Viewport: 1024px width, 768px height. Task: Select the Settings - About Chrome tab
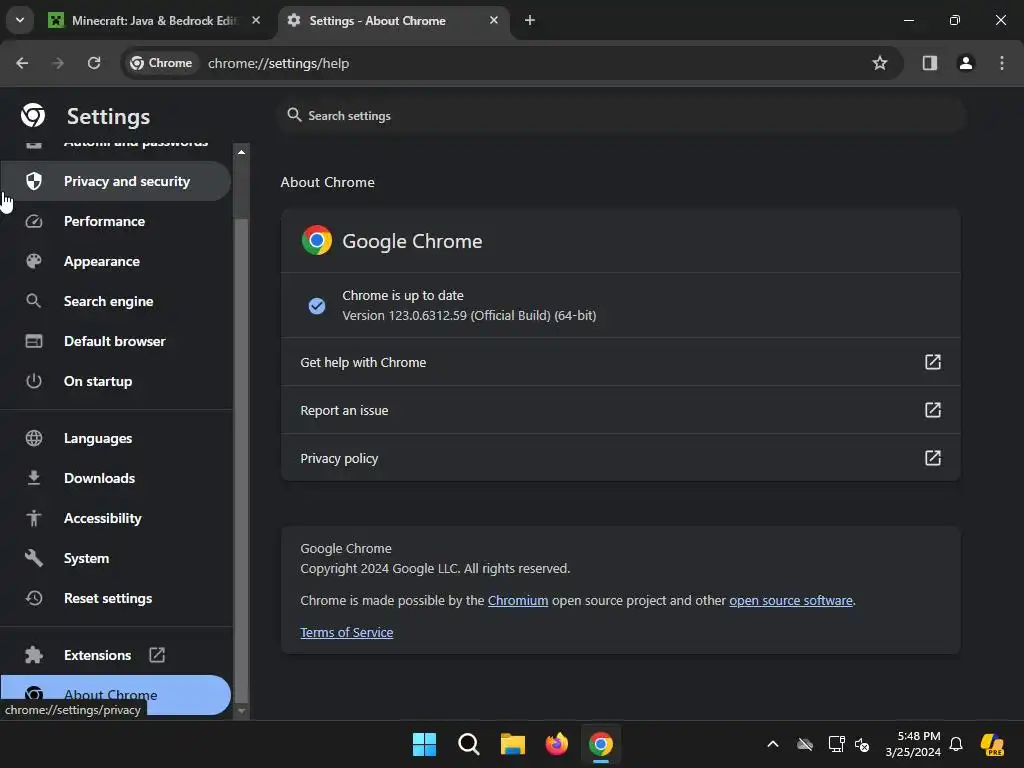tap(392, 21)
